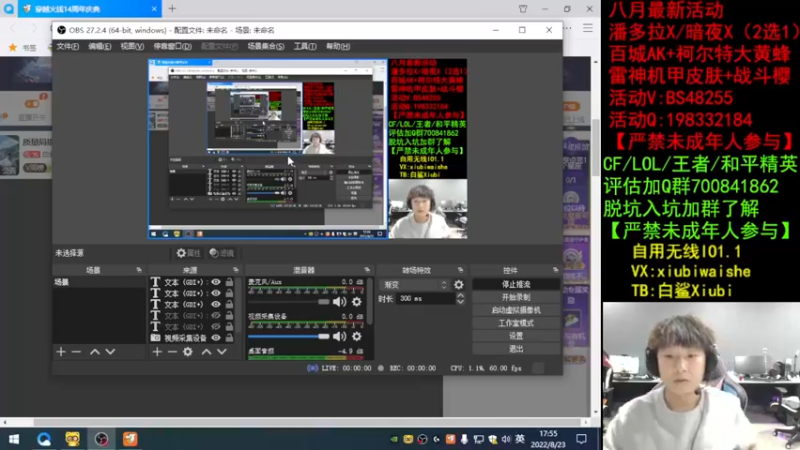The height and width of the screenshot is (450, 800).
Task: Remove source with the minus icon
Action: coord(172,352)
